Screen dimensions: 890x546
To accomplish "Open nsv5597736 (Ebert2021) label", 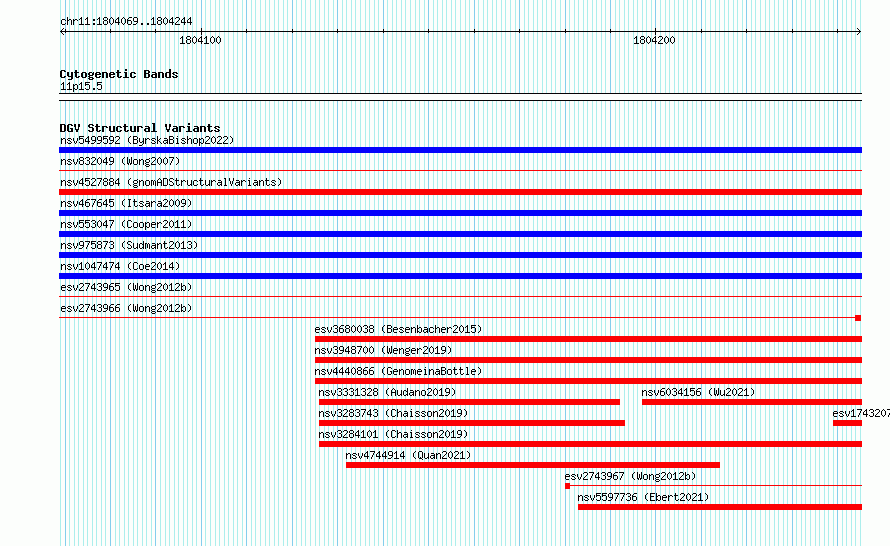I will 643,497.
